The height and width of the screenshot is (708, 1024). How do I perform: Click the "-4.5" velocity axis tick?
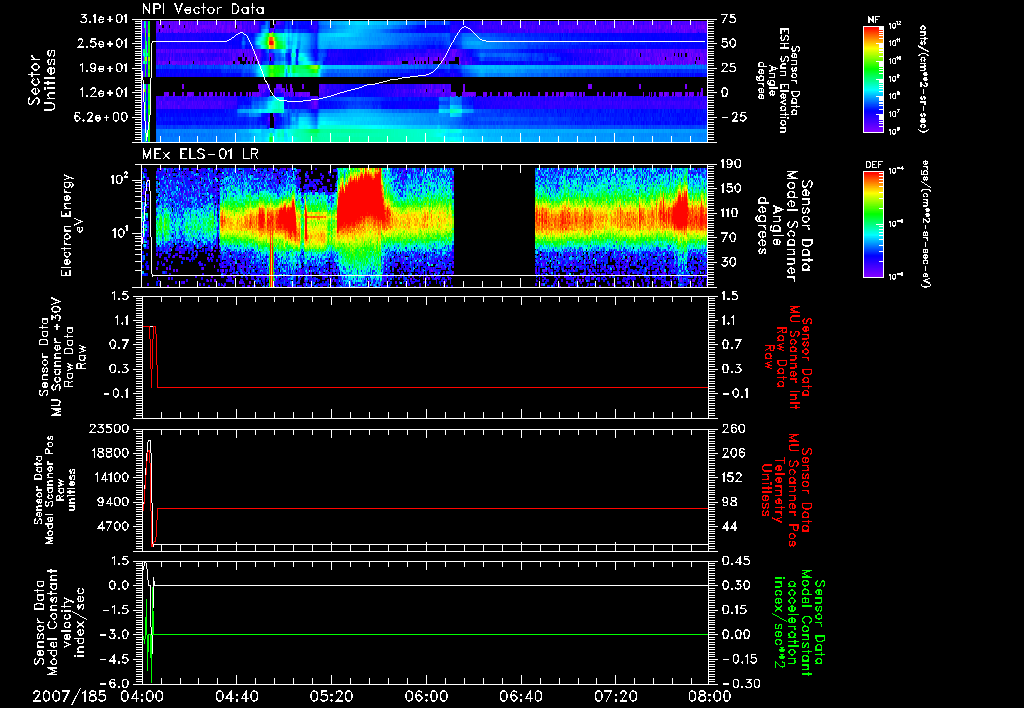(x=115, y=659)
